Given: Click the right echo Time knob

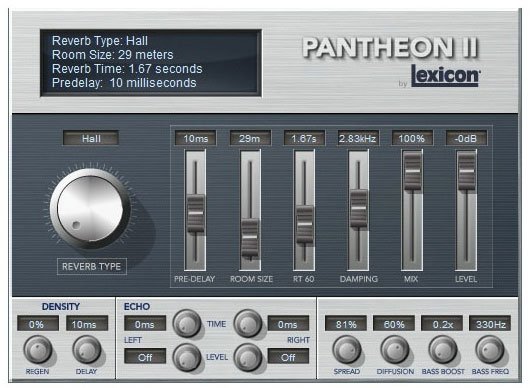Looking at the screenshot, I should (248, 324).
